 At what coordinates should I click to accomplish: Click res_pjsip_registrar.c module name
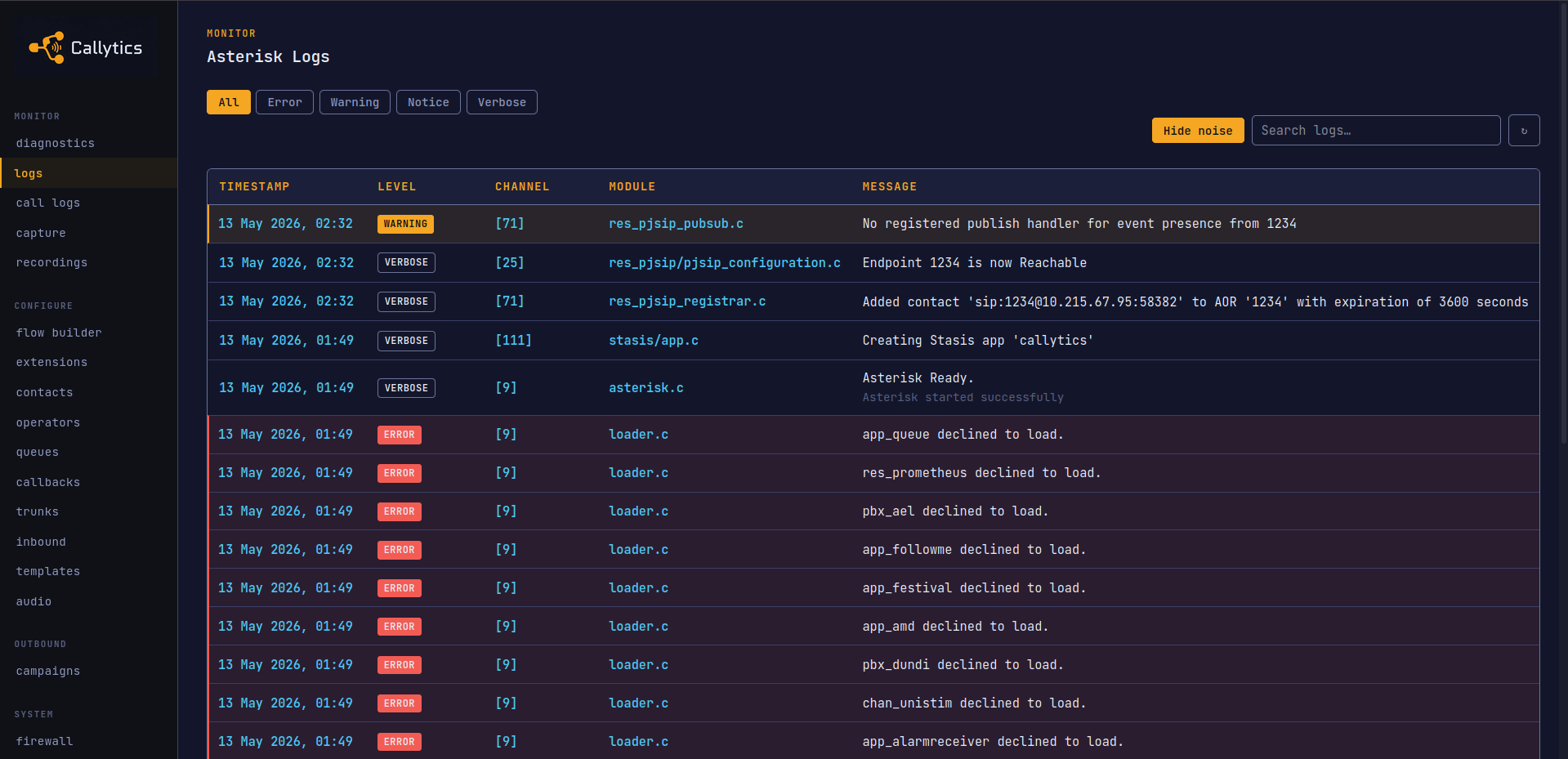click(x=687, y=301)
